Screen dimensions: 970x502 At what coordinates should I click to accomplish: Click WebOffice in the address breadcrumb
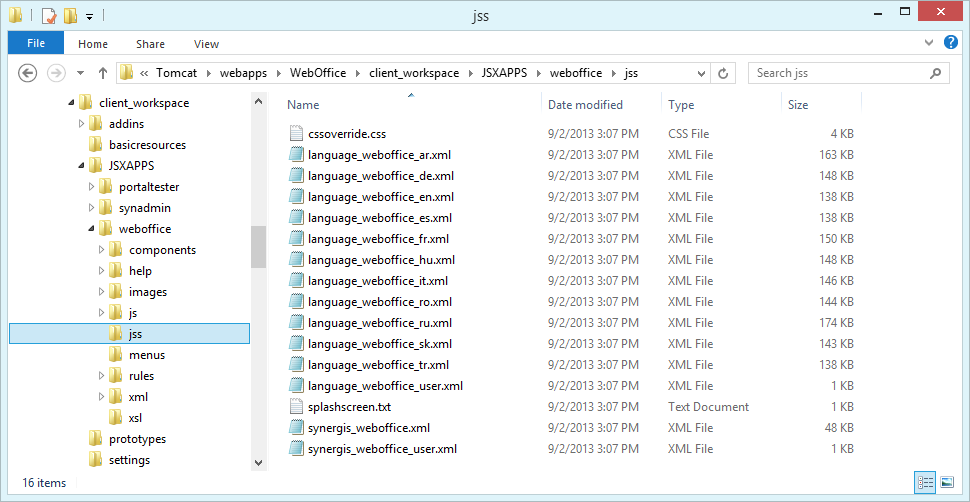click(319, 73)
